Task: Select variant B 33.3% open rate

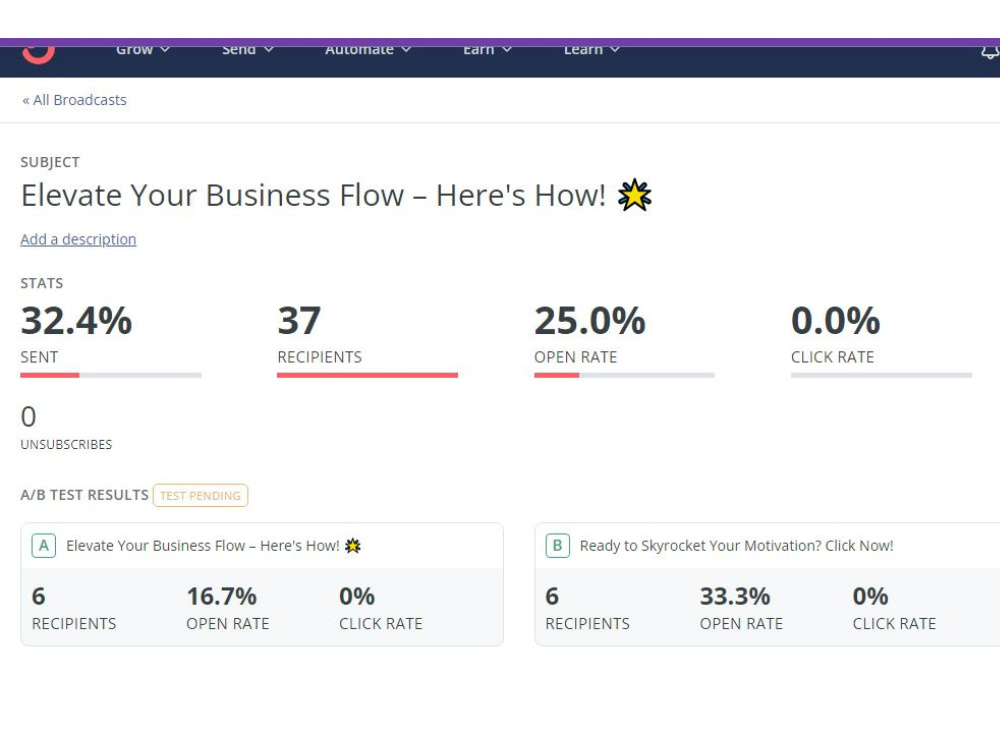Action: (735, 597)
